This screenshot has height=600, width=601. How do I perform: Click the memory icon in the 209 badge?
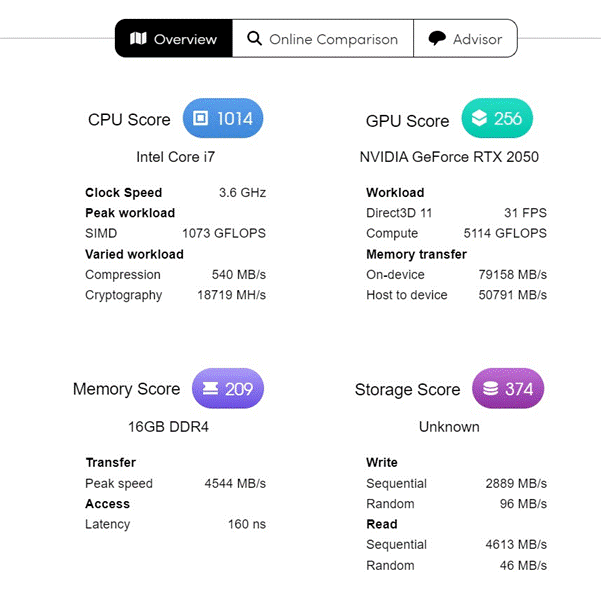pyautogui.click(x=210, y=388)
